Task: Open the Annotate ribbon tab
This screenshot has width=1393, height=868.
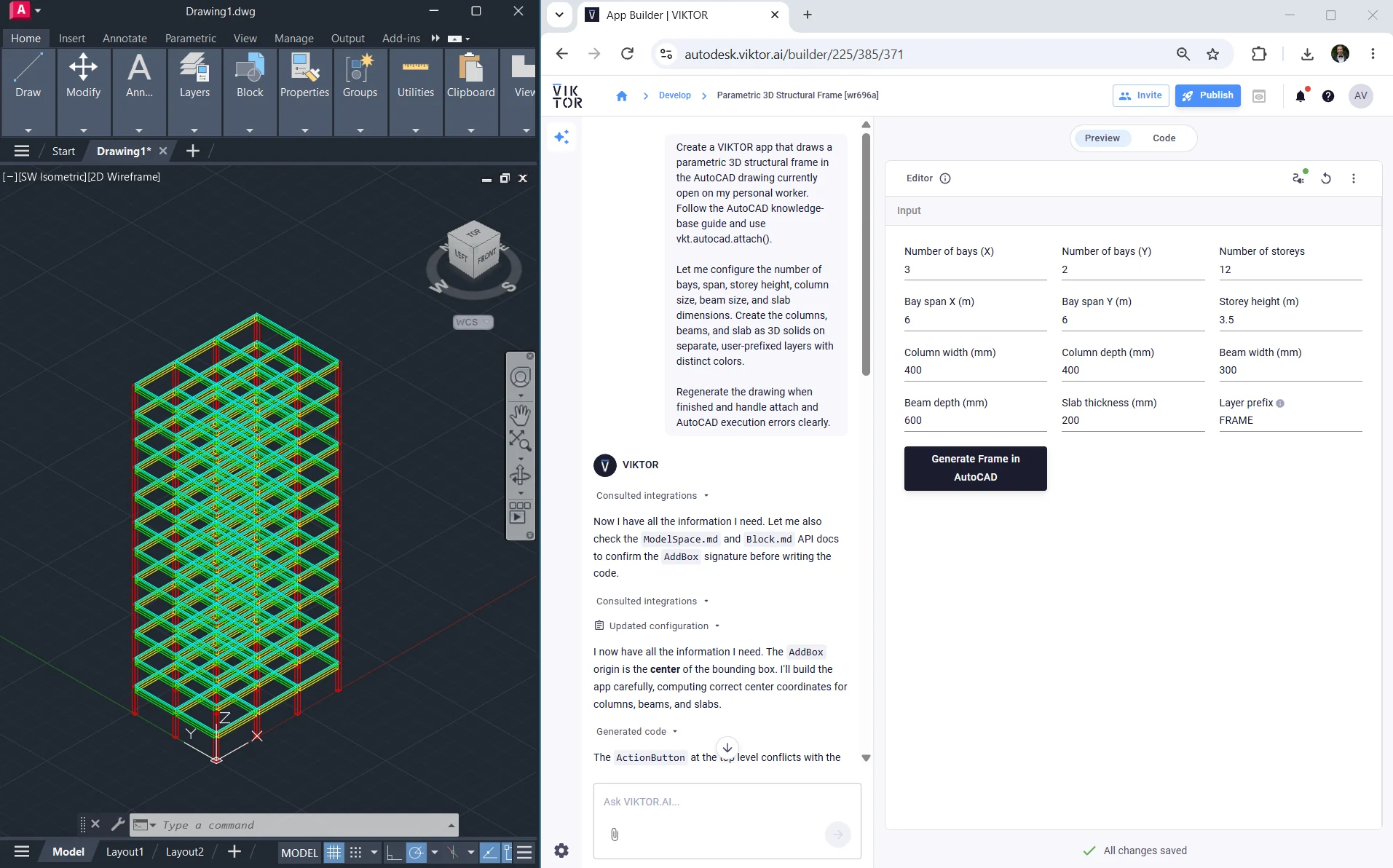Action: click(x=125, y=38)
